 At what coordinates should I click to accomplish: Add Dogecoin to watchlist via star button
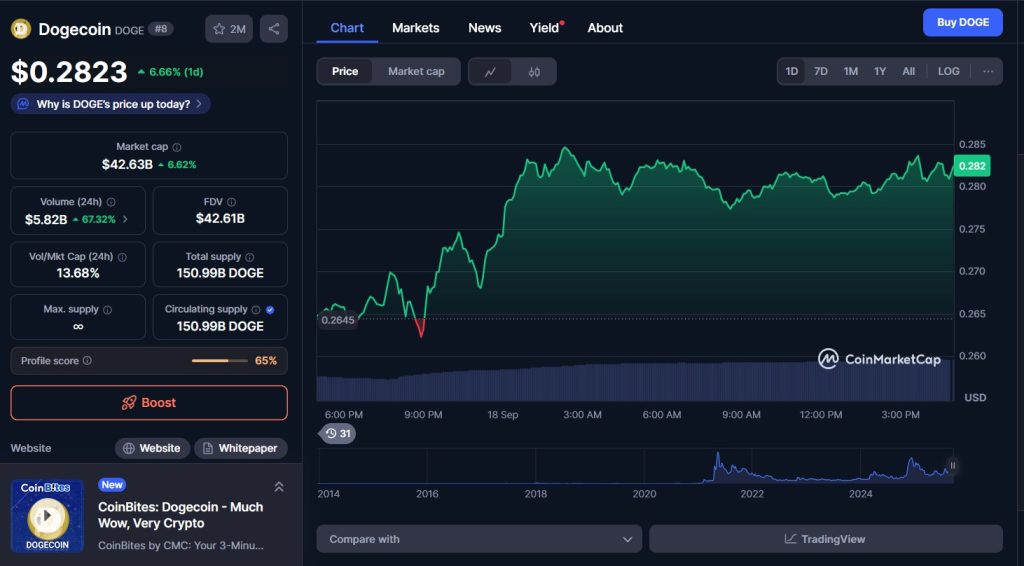[229, 29]
